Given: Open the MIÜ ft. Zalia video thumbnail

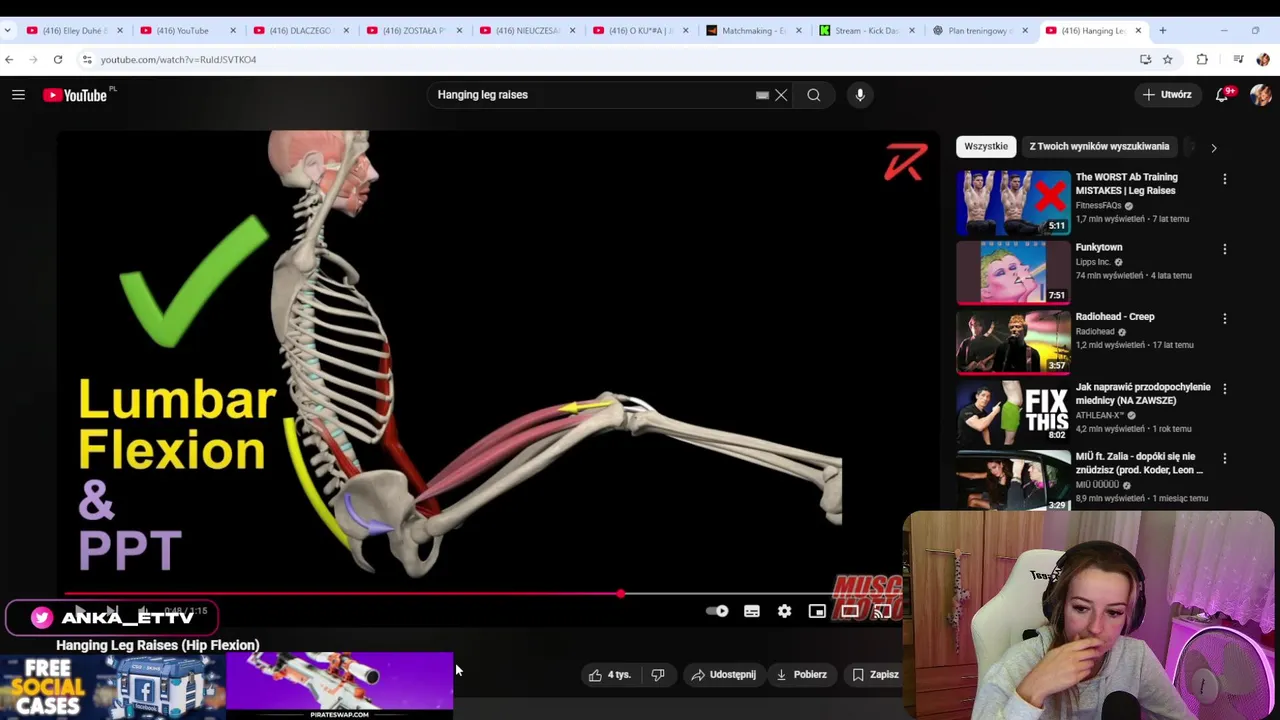Looking at the screenshot, I should [x=1013, y=481].
